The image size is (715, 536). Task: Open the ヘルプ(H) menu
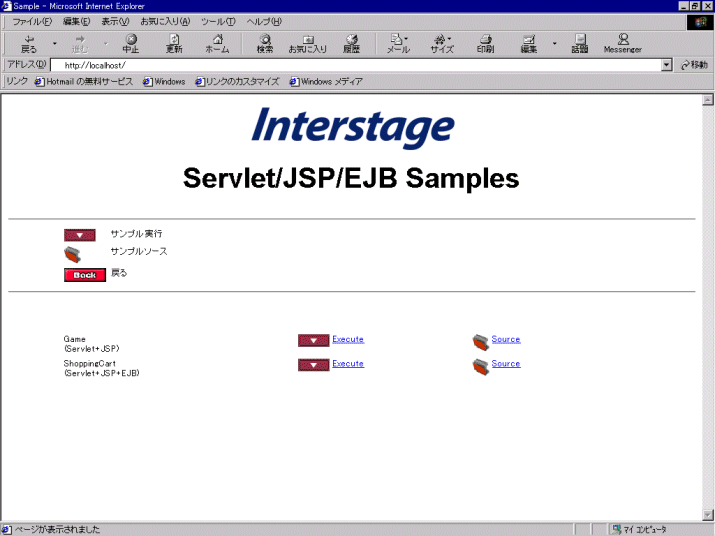tap(264, 21)
